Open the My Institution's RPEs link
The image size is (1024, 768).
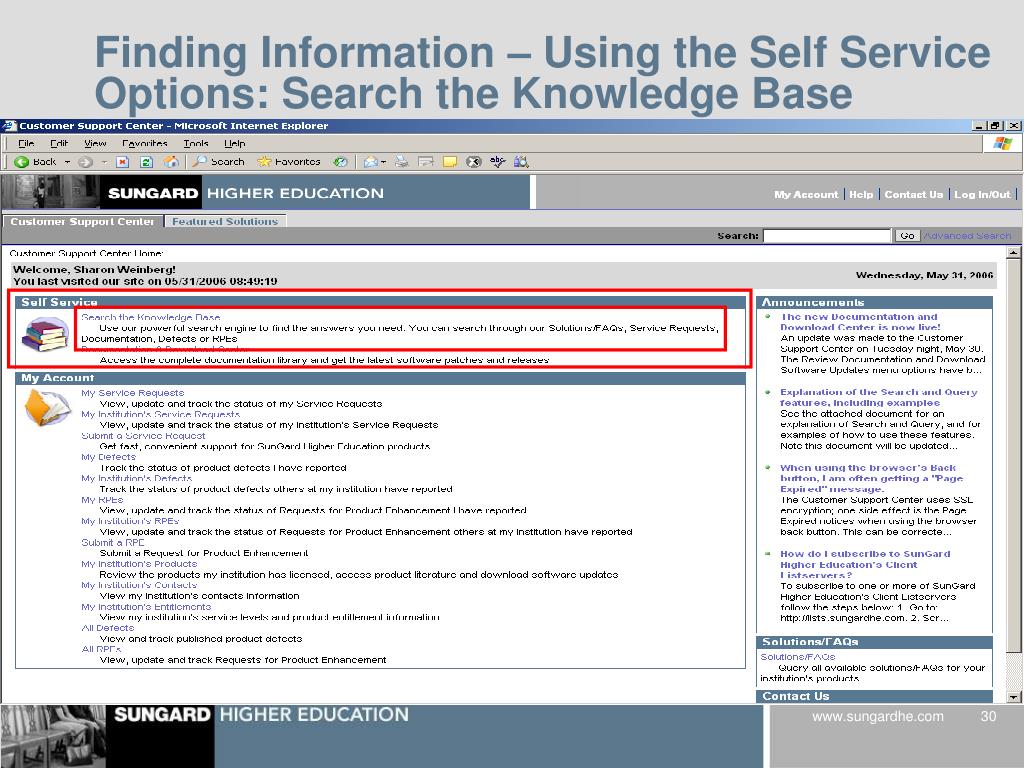(130, 520)
